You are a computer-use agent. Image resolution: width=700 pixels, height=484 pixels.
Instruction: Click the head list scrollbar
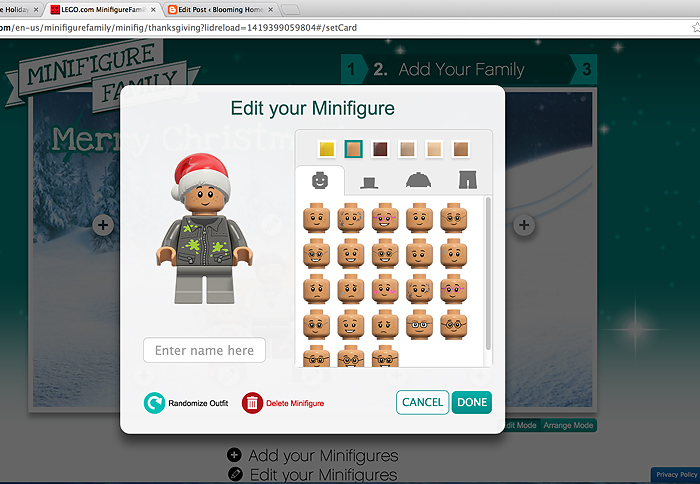(x=488, y=273)
